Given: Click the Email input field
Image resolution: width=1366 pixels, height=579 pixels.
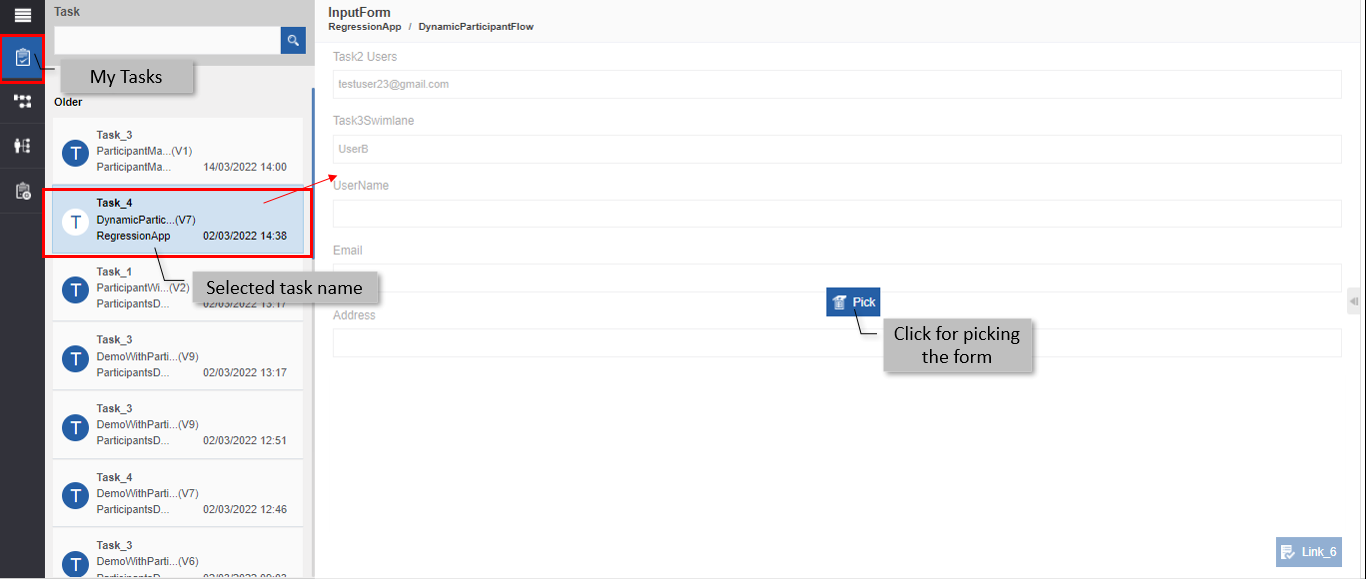Looking at the screenshot, I should [x=837, y=278].
